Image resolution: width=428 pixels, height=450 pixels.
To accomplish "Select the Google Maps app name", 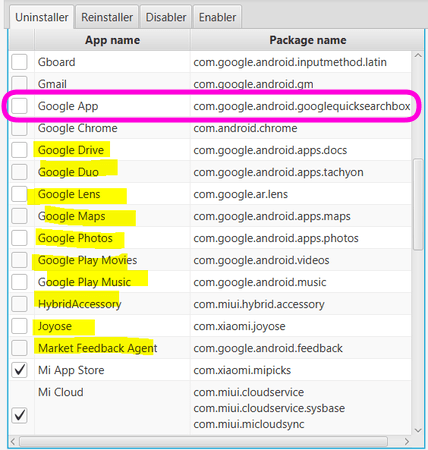I will pos(72,216).
